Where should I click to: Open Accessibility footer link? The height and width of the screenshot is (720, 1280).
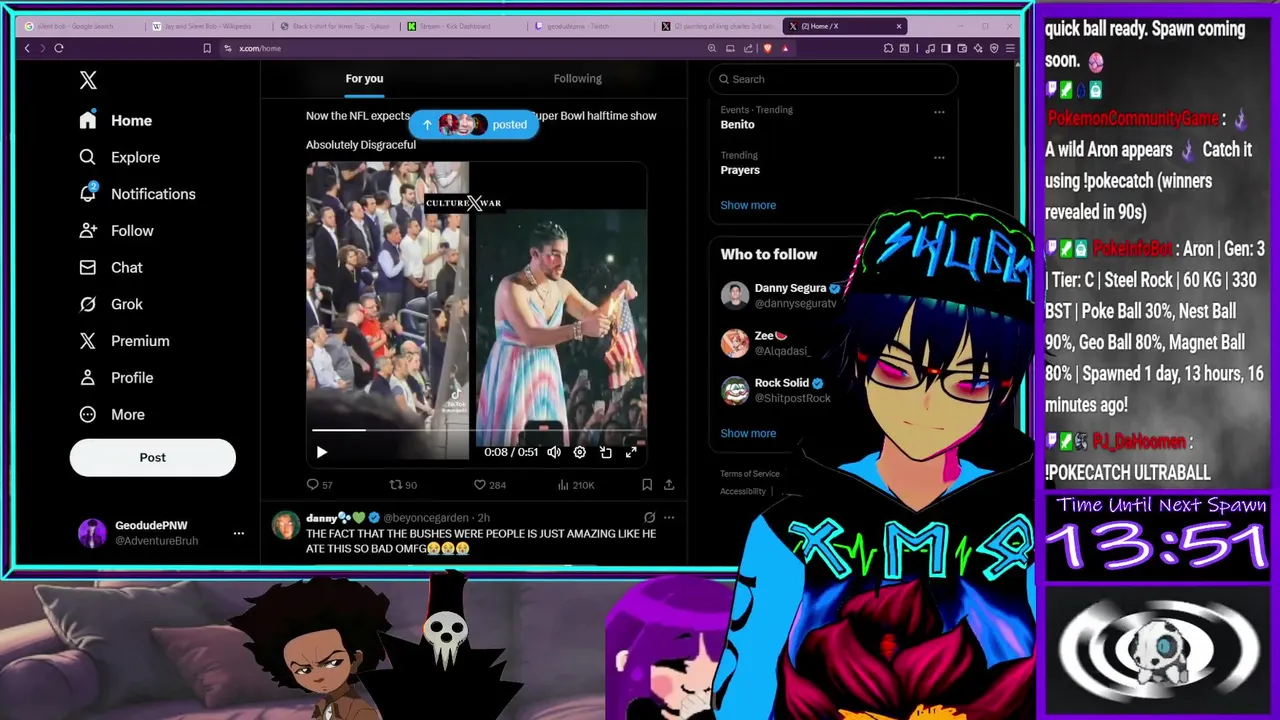point(743,491)
